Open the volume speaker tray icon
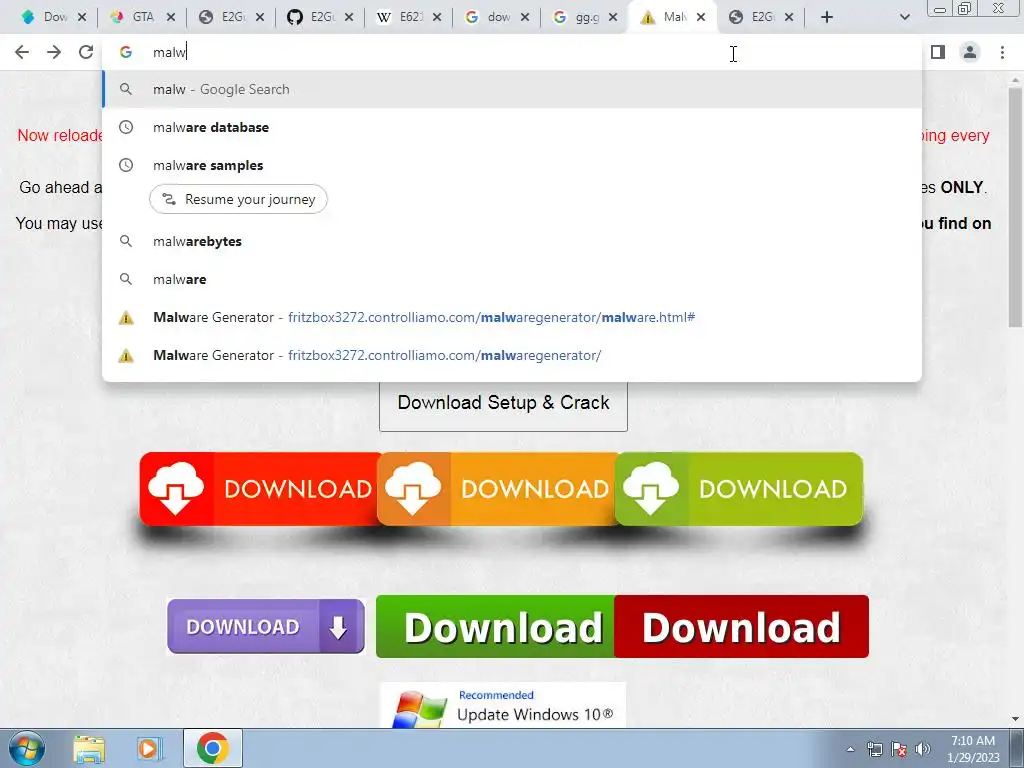The width and height of the screenshot is (1024, 768). pos(923,750)
